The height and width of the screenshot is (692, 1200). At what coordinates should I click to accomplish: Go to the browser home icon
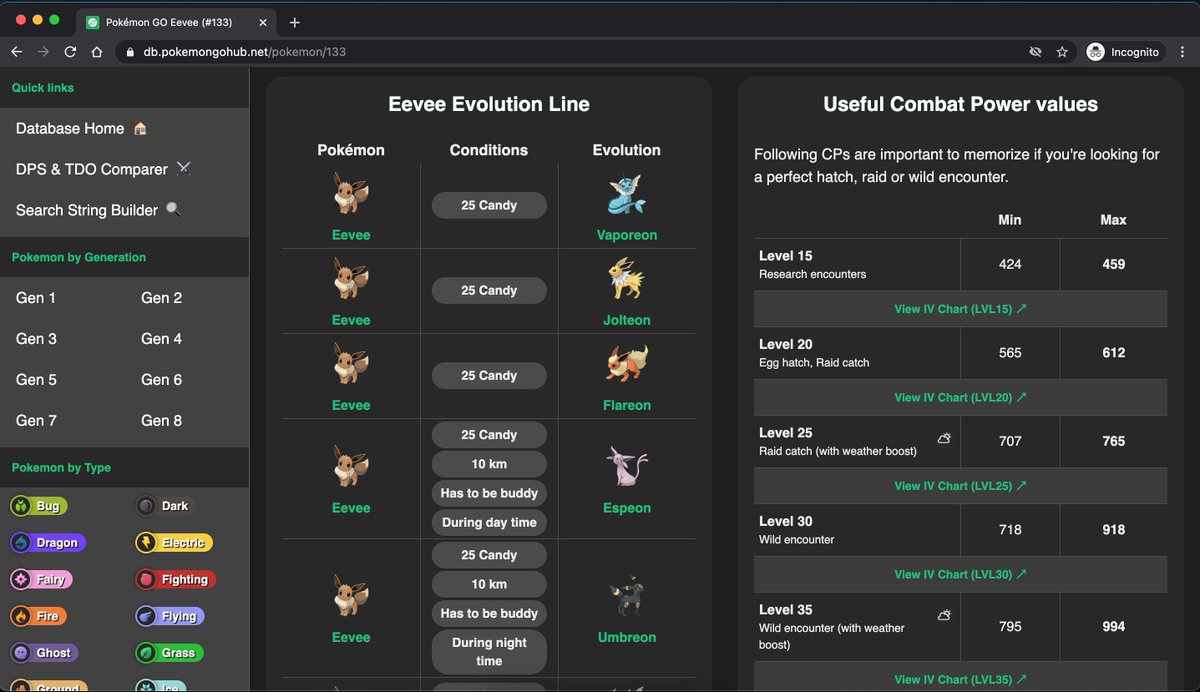[x=97, y=52]
